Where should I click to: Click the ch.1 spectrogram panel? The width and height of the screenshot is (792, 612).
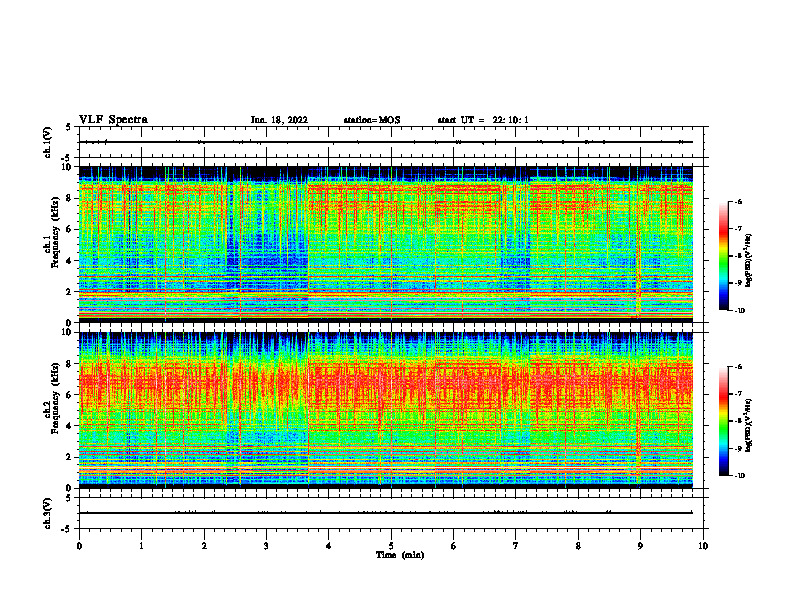pyautogui.click(x=386, y=244)
